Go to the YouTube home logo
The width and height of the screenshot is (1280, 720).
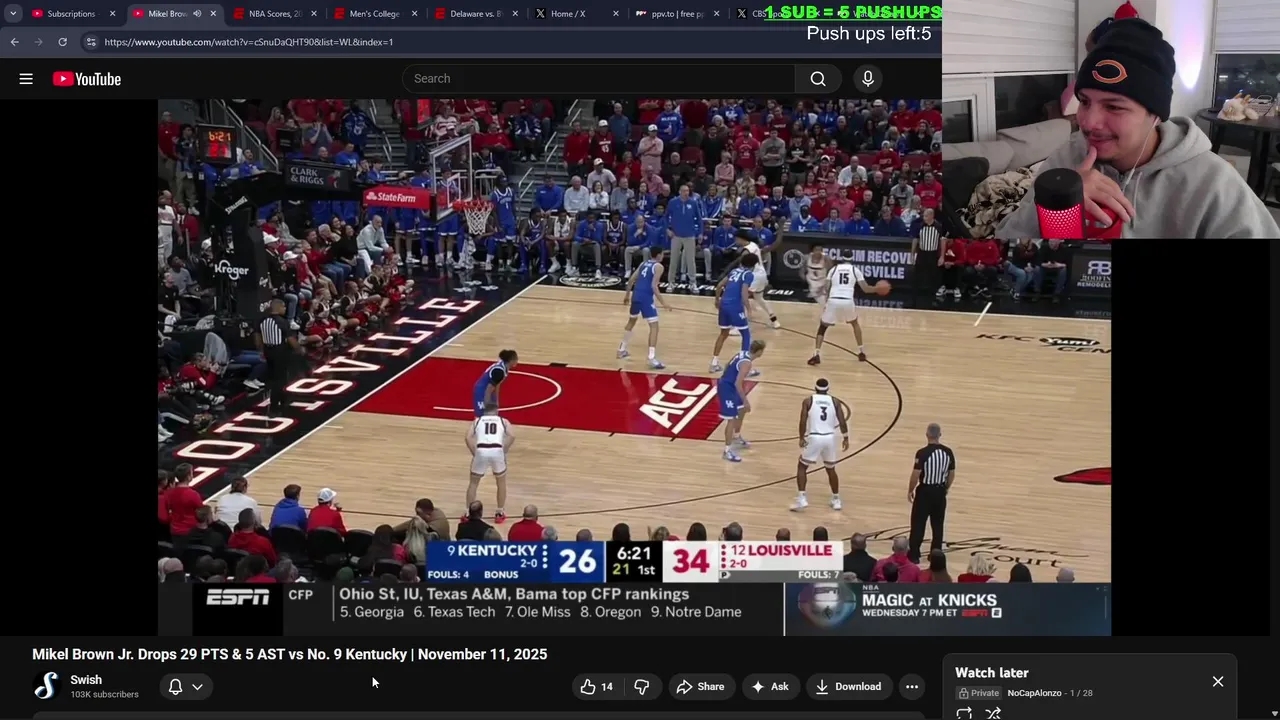[x=87, y=79]
